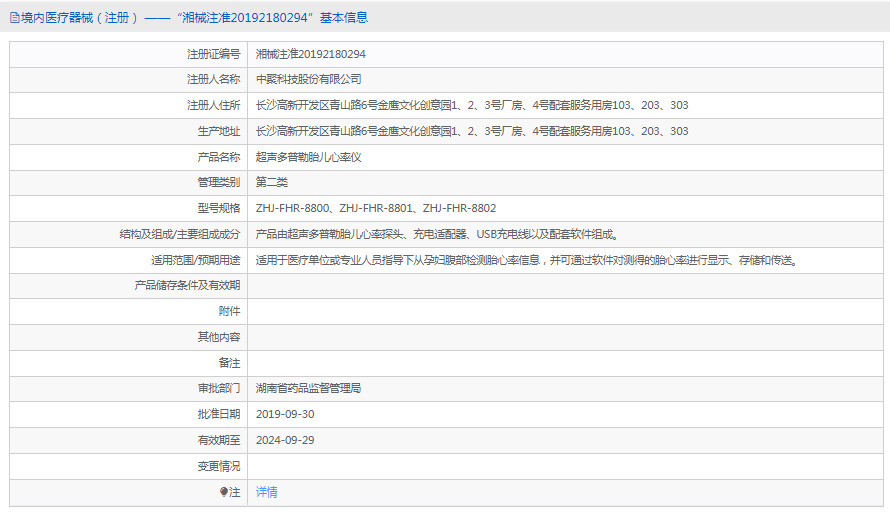Click the 产品名称 label
The width and height of the screenshot is (890, 514).
219,157
